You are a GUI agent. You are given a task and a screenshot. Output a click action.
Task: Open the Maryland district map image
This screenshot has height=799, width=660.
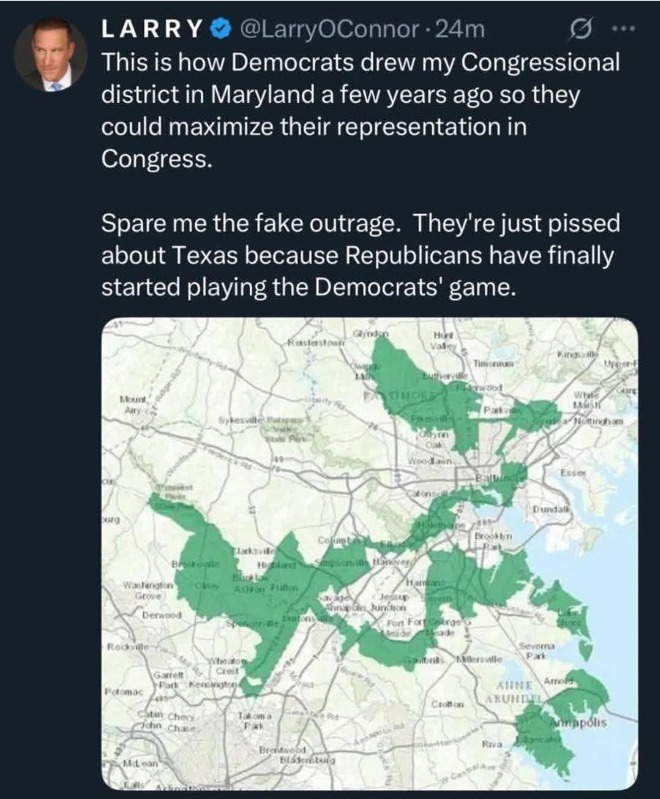(x=369, y=555)
